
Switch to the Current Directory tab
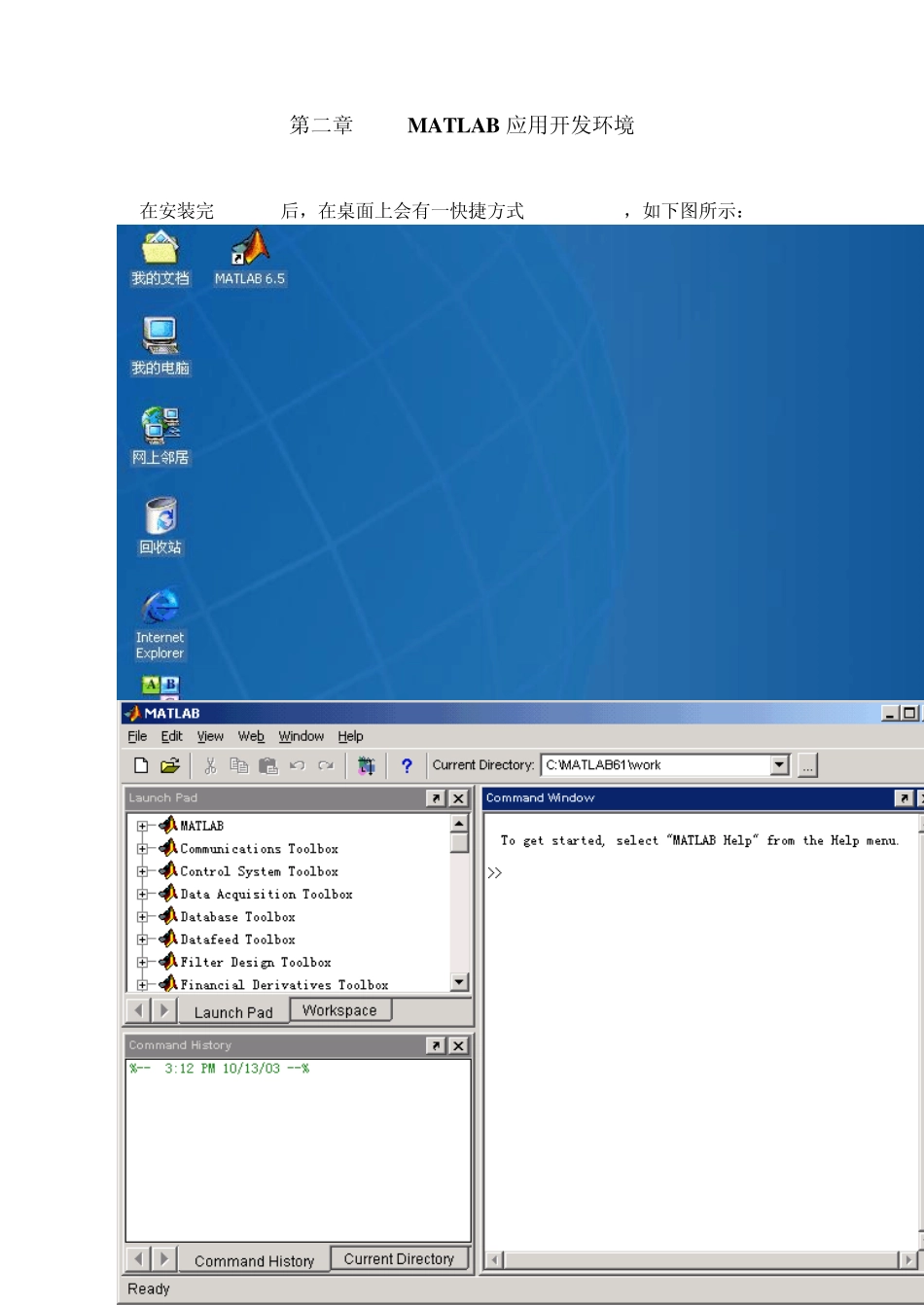(399, 1258)
